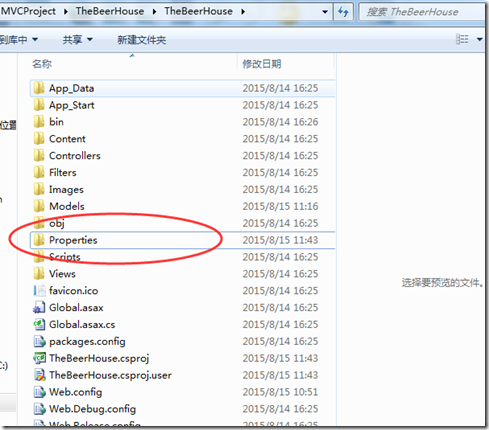Select the App_Start folder name
The height and width of the screenshot is (430, 489).
click(72, 105)
